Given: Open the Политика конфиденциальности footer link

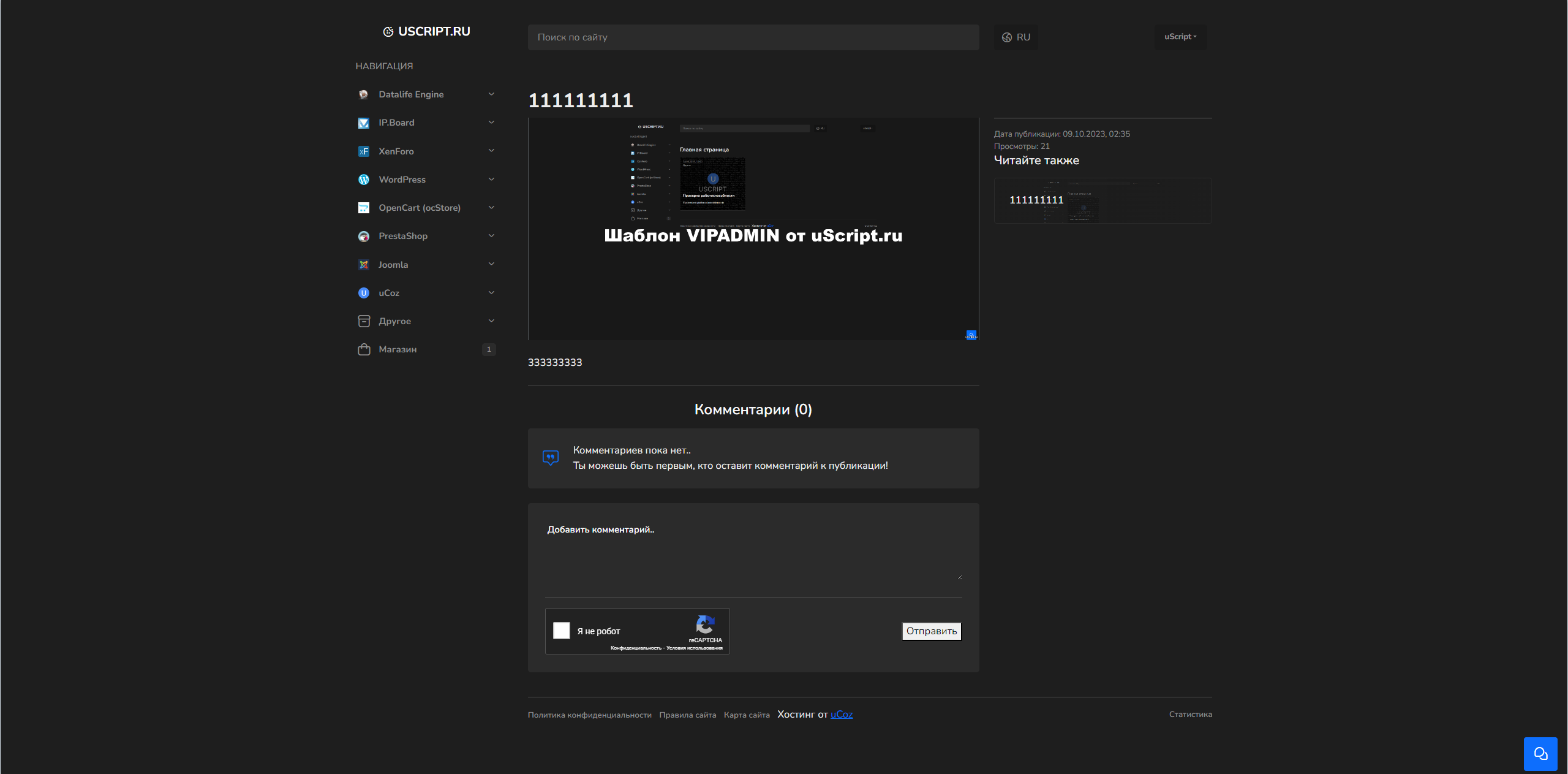Looking at the screenshot, I should [590, 715].
